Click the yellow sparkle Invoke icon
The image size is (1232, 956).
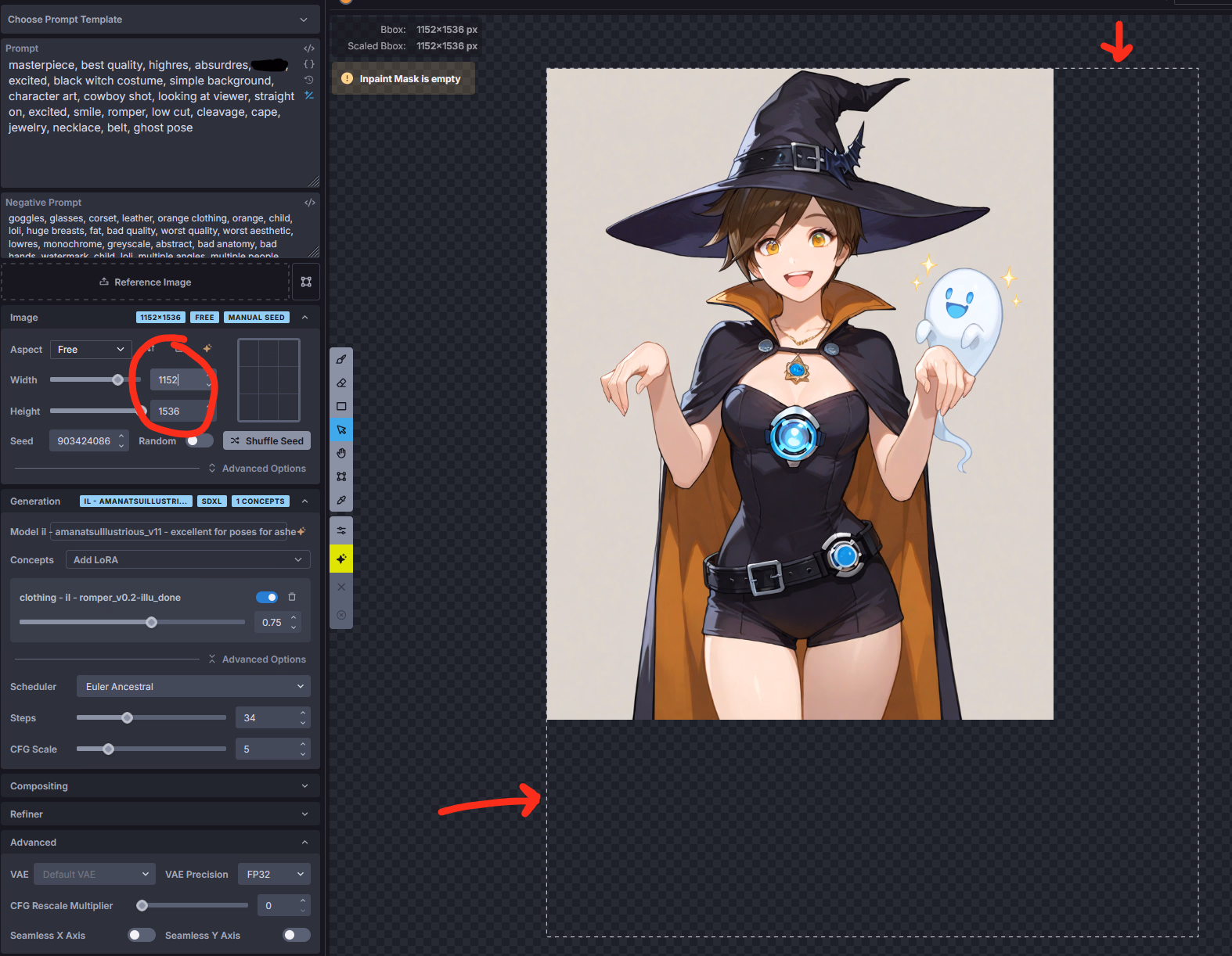pyautogui.click(x=341, y=559)
